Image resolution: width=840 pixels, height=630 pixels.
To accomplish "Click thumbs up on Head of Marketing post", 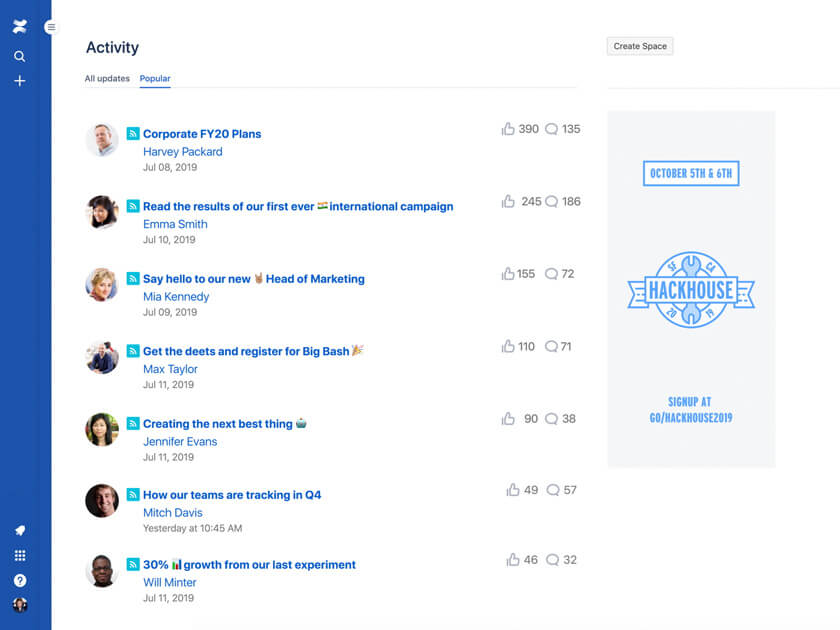I will pos(508,274).
